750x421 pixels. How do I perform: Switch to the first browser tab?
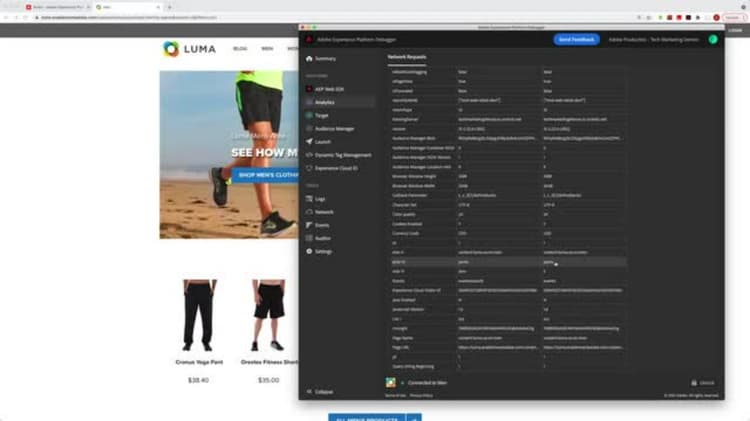pyautogui.click(x=57, y=7)
